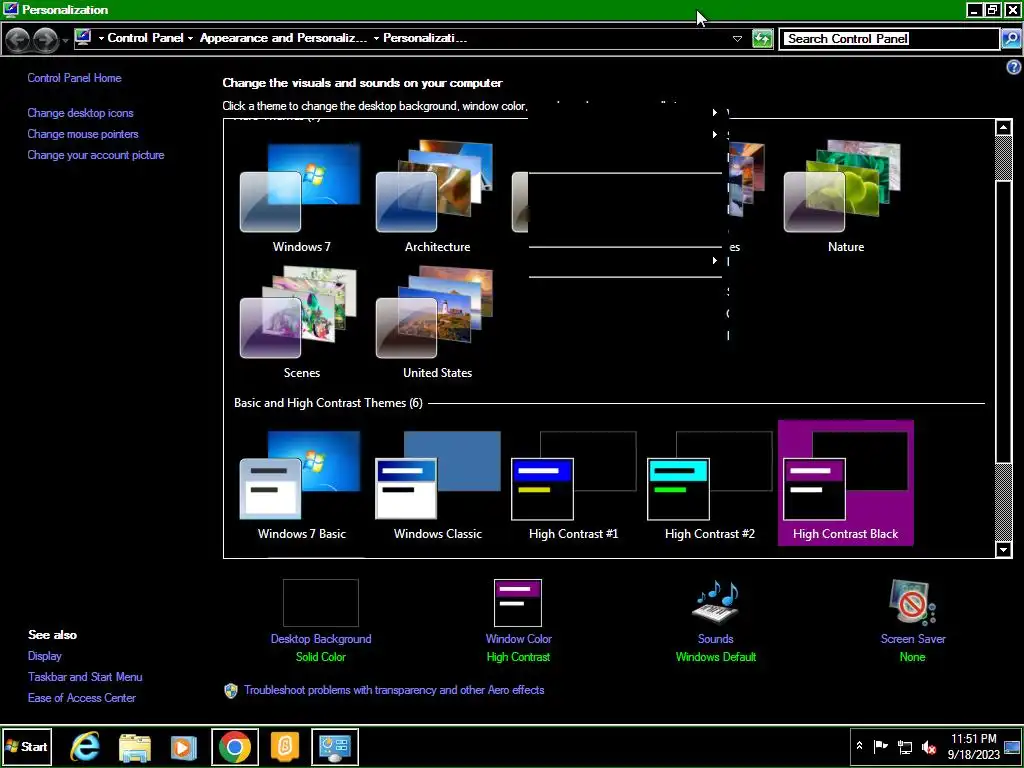Click Change mouse pointers link
Viewport: 1024px width, 768px height.
[x=83, y=134]
